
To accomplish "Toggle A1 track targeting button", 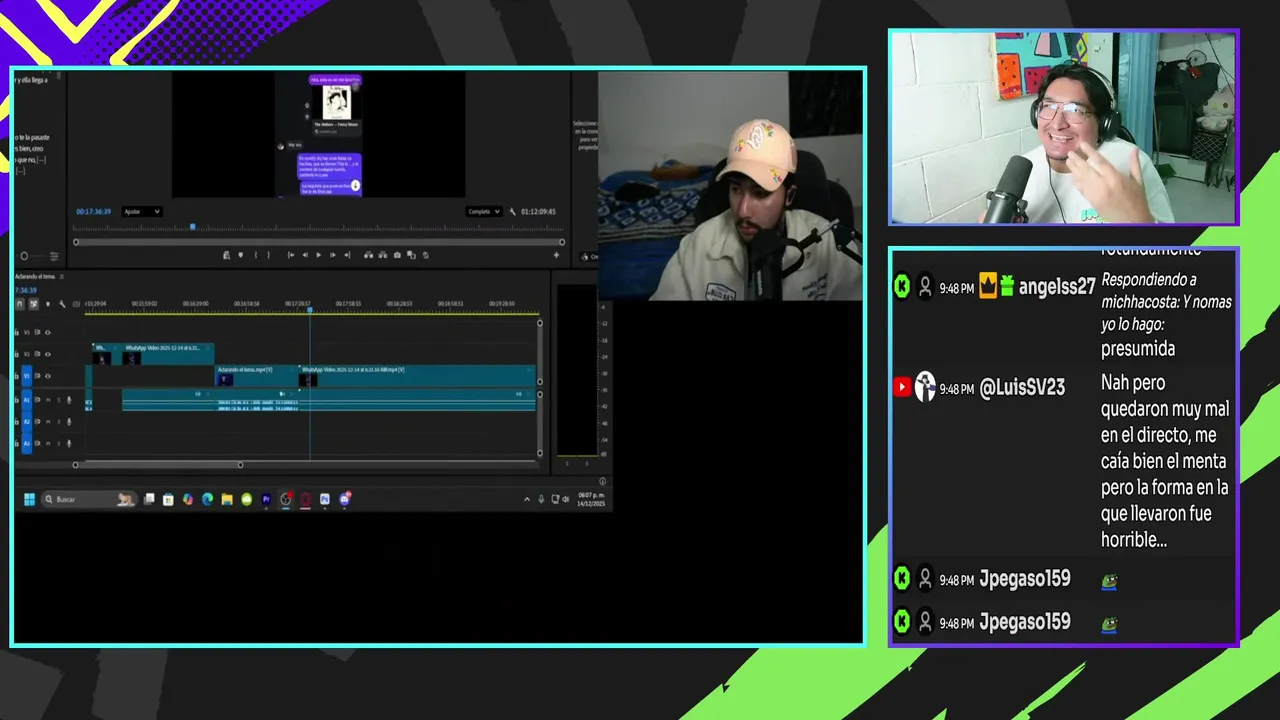I will 27,400.
